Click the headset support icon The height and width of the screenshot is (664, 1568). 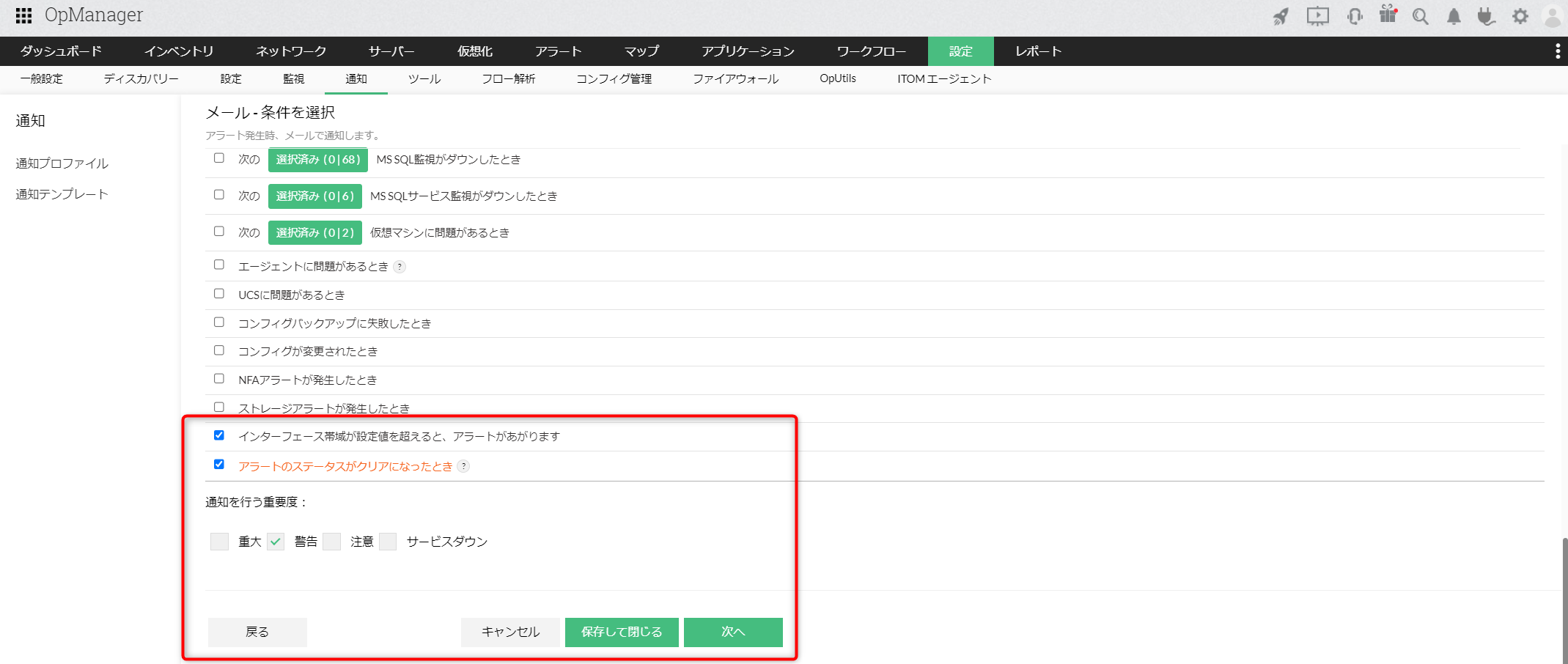pyautogui.click(x=1355, y=16)
